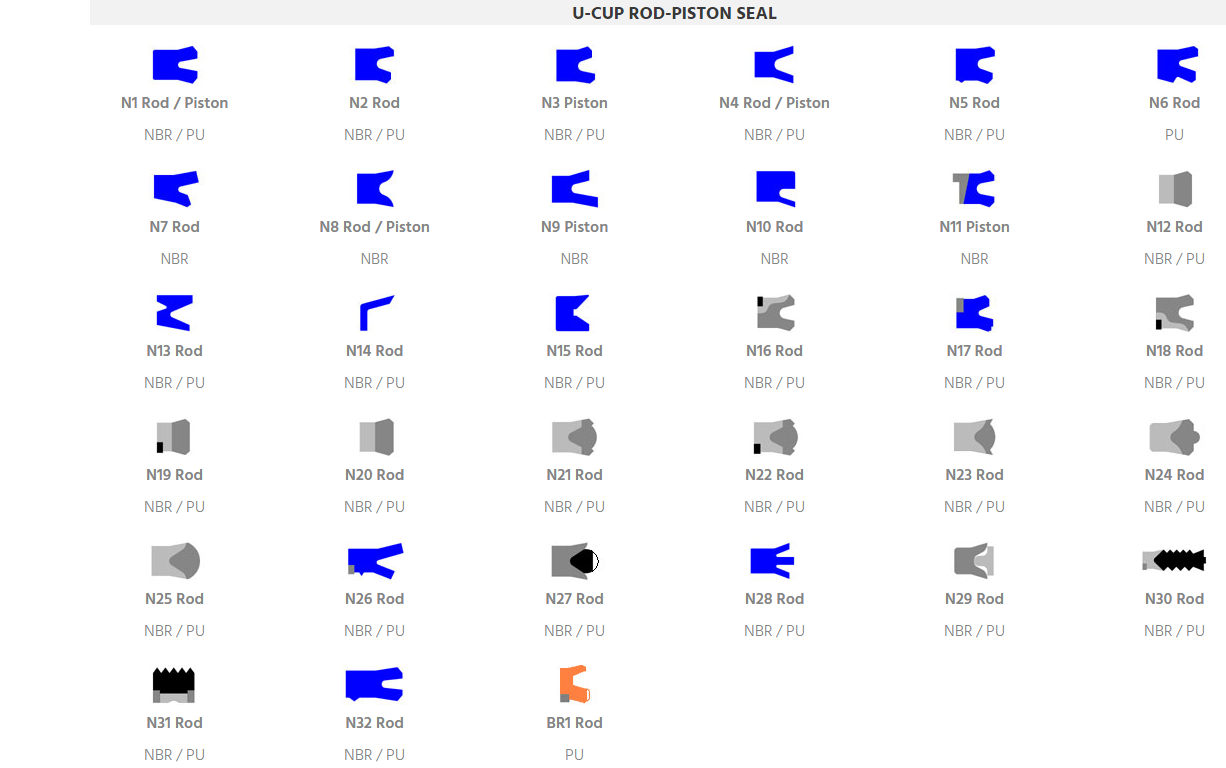Select the N16 Rod grey seal icon
The height and width of the screenshot is (768, 1226).
775,313
